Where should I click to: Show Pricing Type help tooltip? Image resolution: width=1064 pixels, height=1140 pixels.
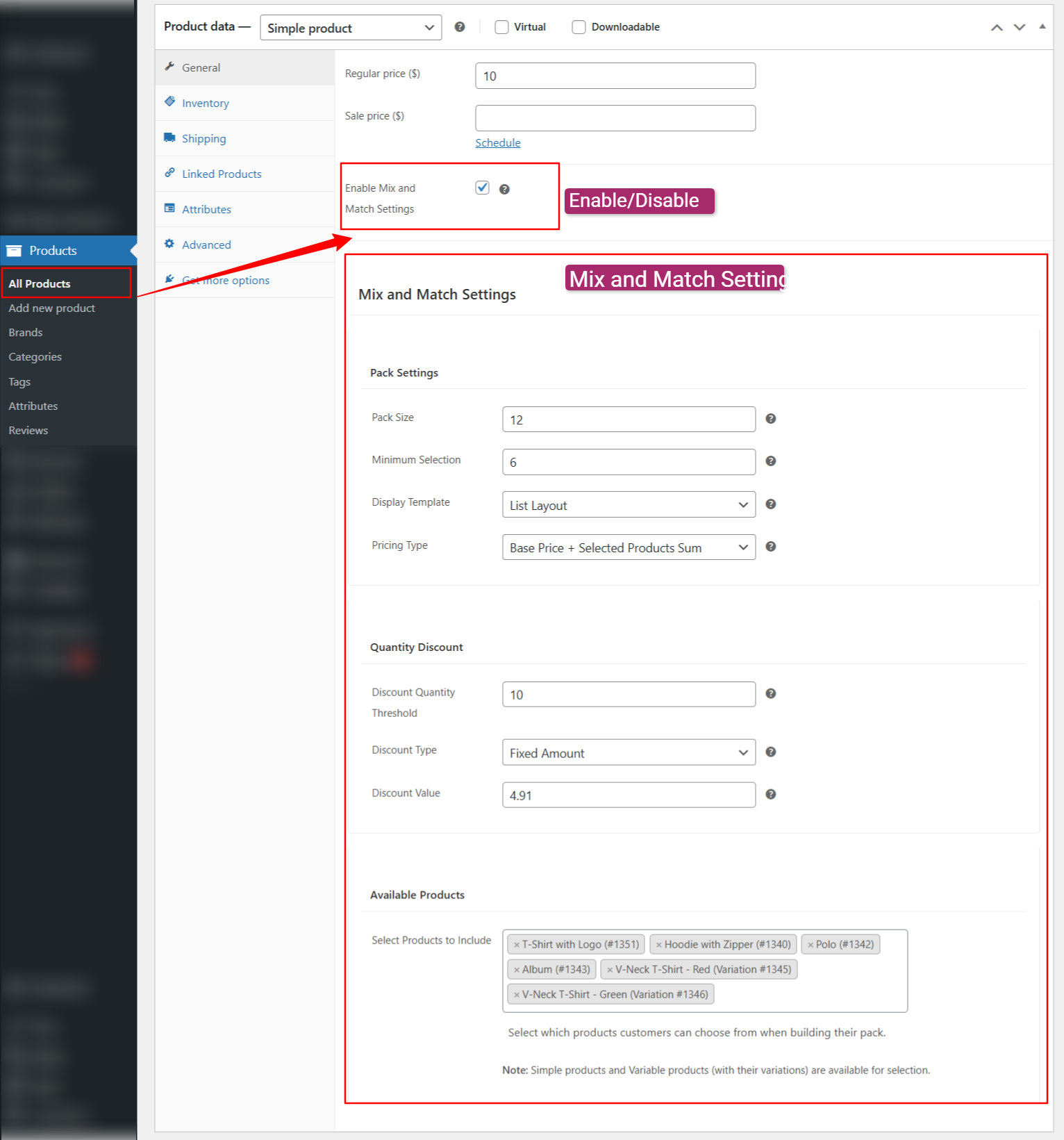point(771,547)
